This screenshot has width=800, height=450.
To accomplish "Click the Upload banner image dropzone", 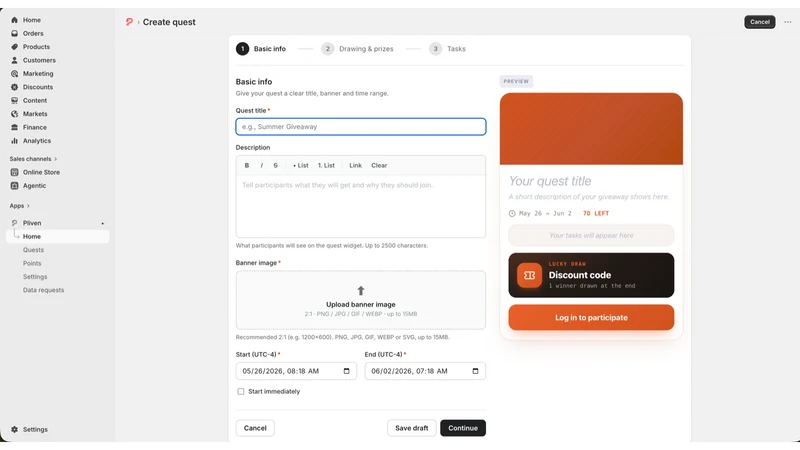I will click(361, 300).
